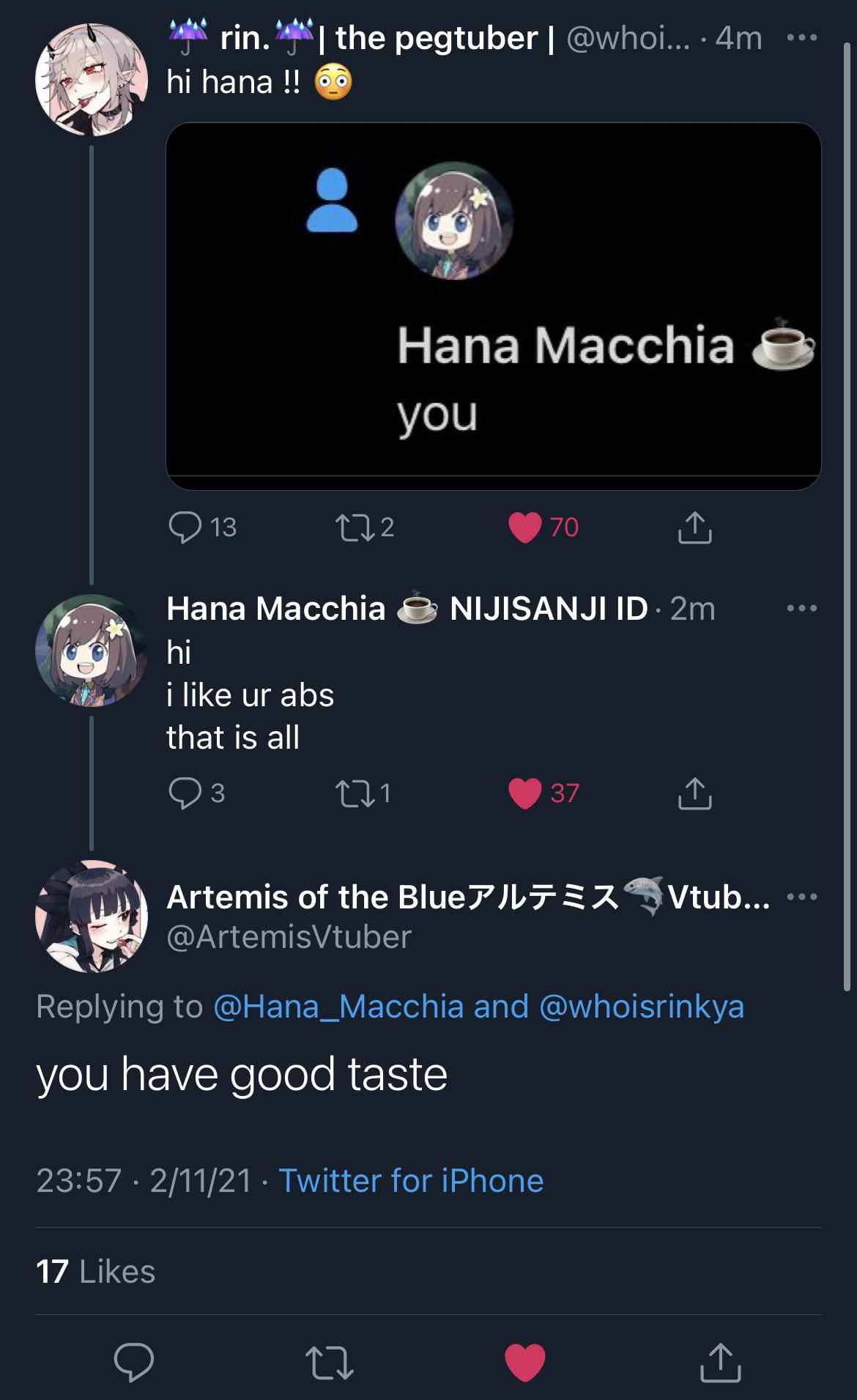Image resolution: width=857 pixels, height=1400 pixels.
Task: Reply to the "you have good taste" tweet
Action: tap(134, 1362)
